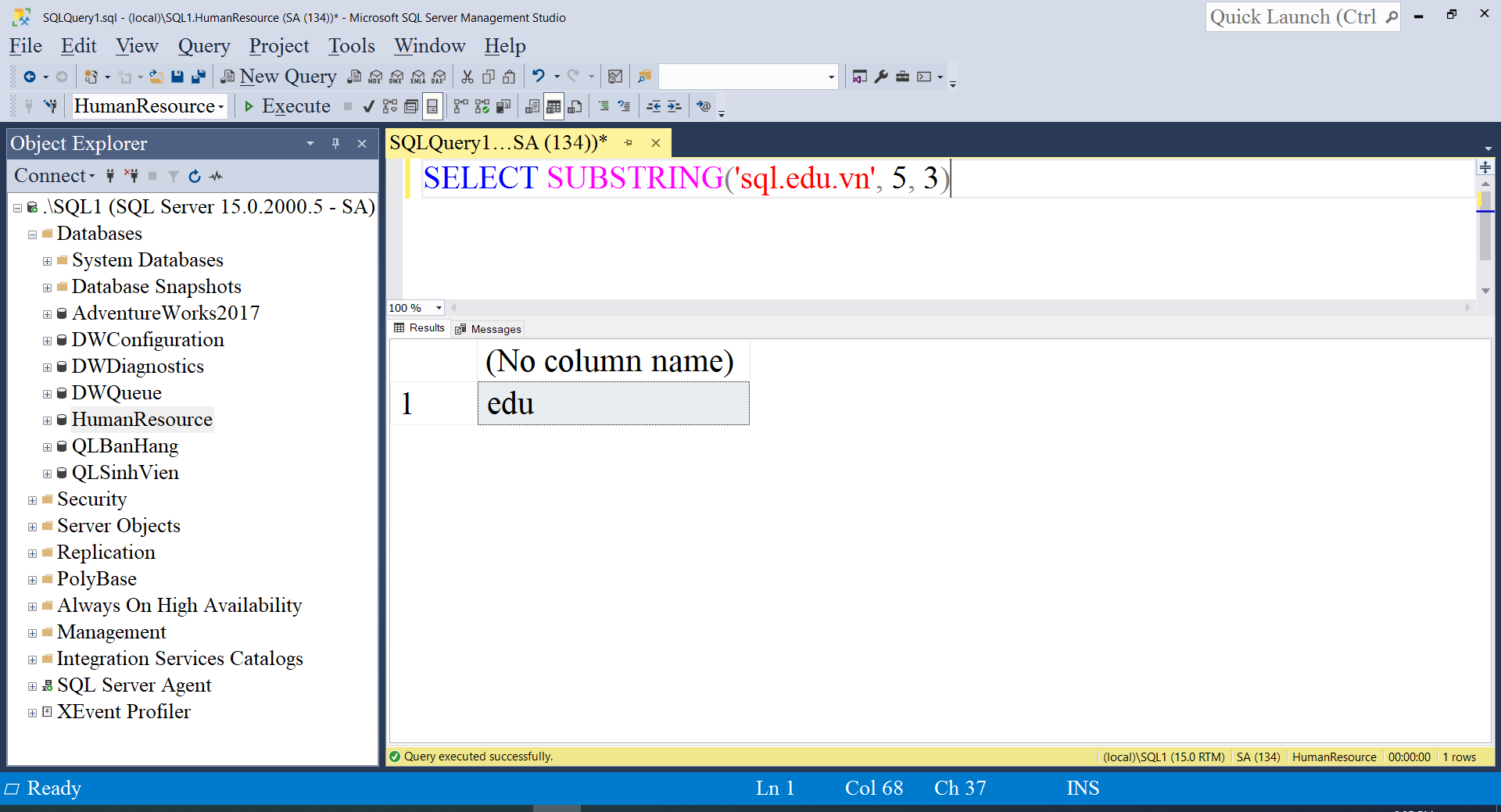Click the Cut scissors icon
Image resolution: width=1501 pixels, height=812 pixels.
click(467, 77)
